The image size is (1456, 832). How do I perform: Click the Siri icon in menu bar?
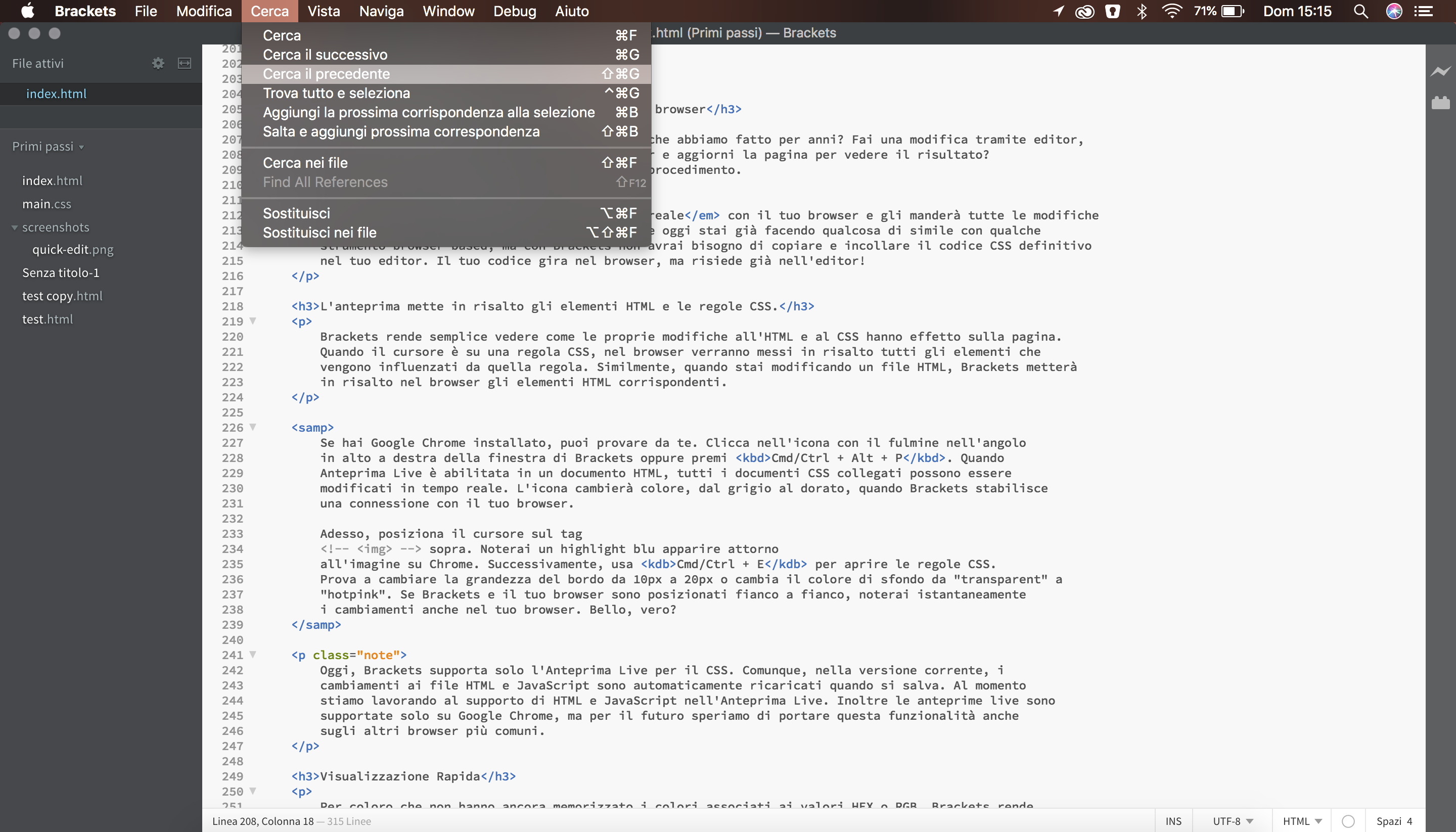[1393, 12]
